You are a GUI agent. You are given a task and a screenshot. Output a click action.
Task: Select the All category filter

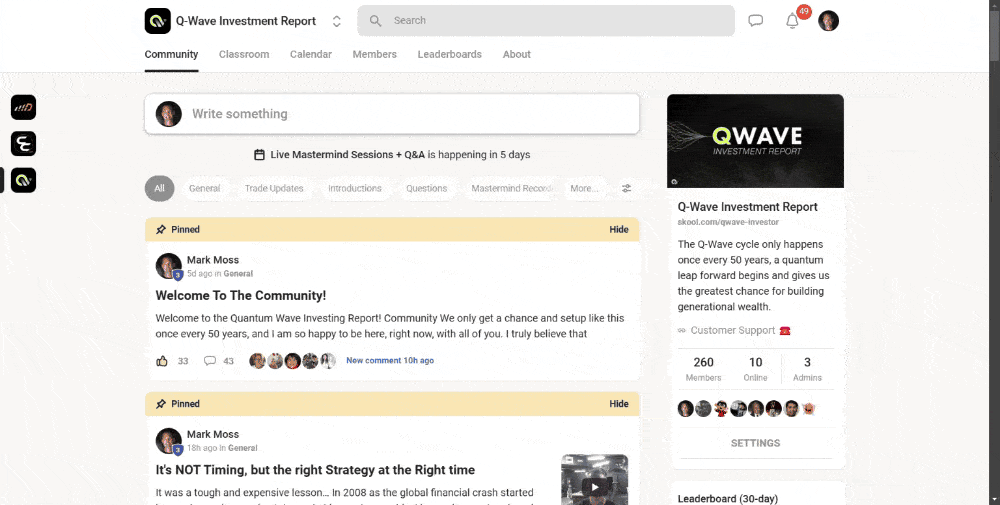point(159,188)
